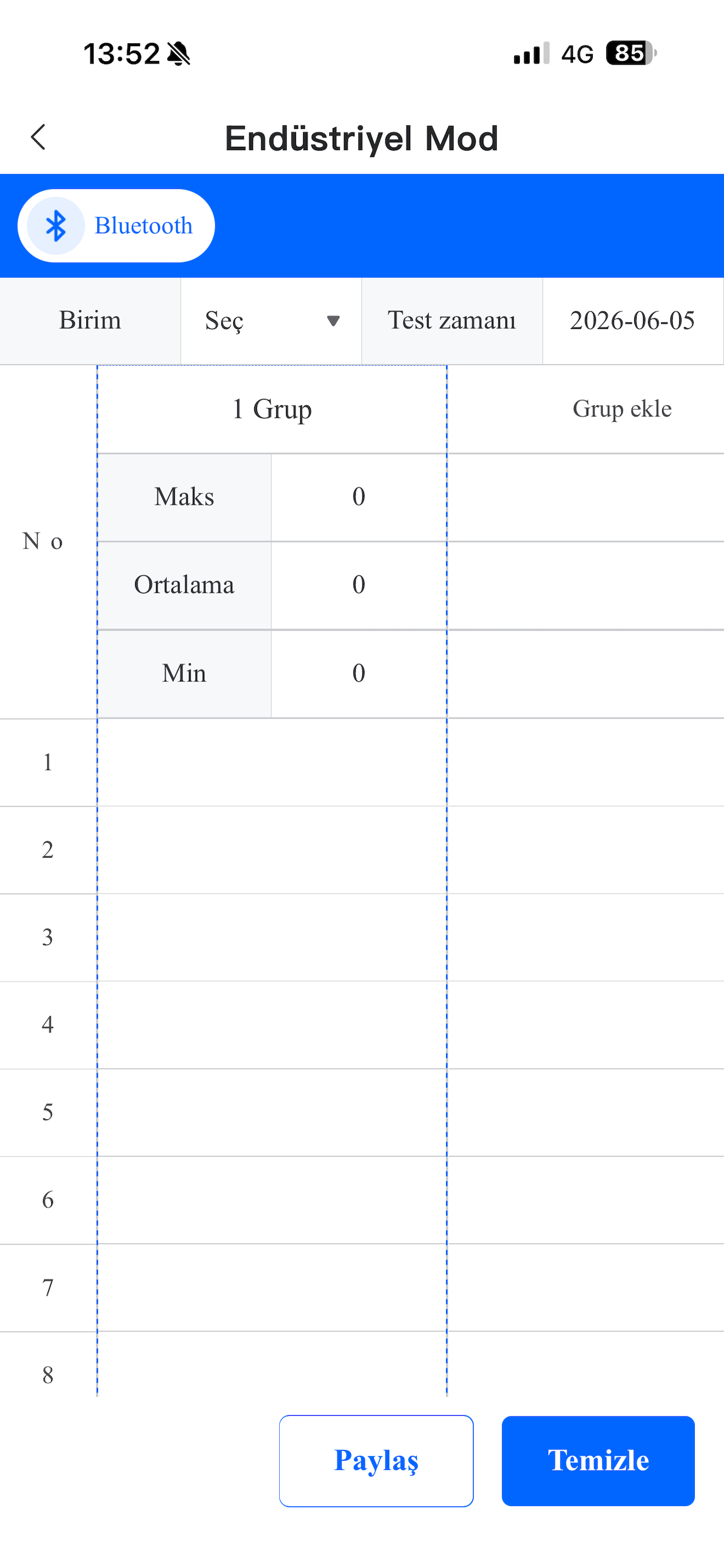Select the Ortalama value cell

(x=359, y=586)
